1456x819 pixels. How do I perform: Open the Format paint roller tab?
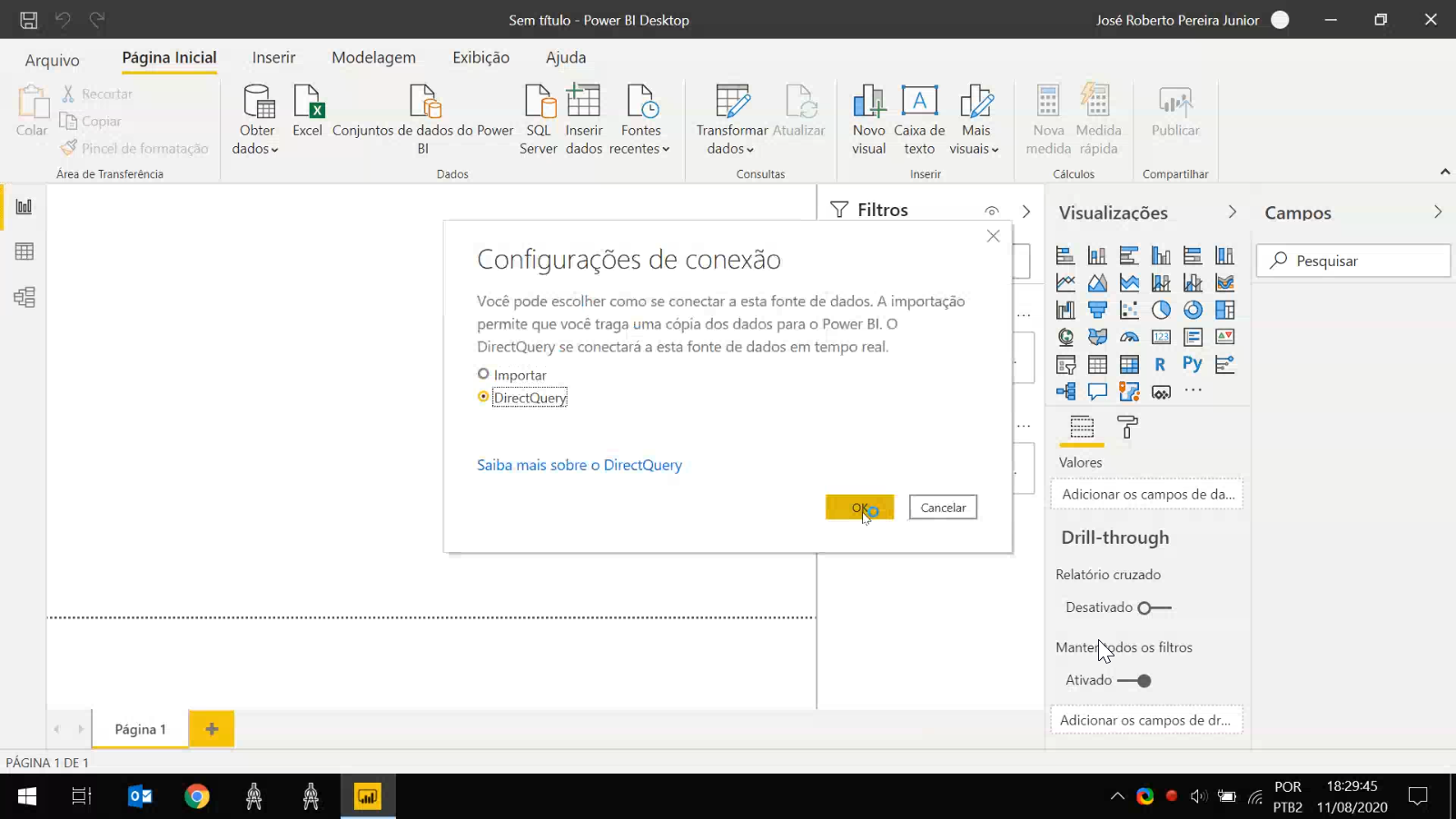pyautogui.click(x=1127, y=427)
